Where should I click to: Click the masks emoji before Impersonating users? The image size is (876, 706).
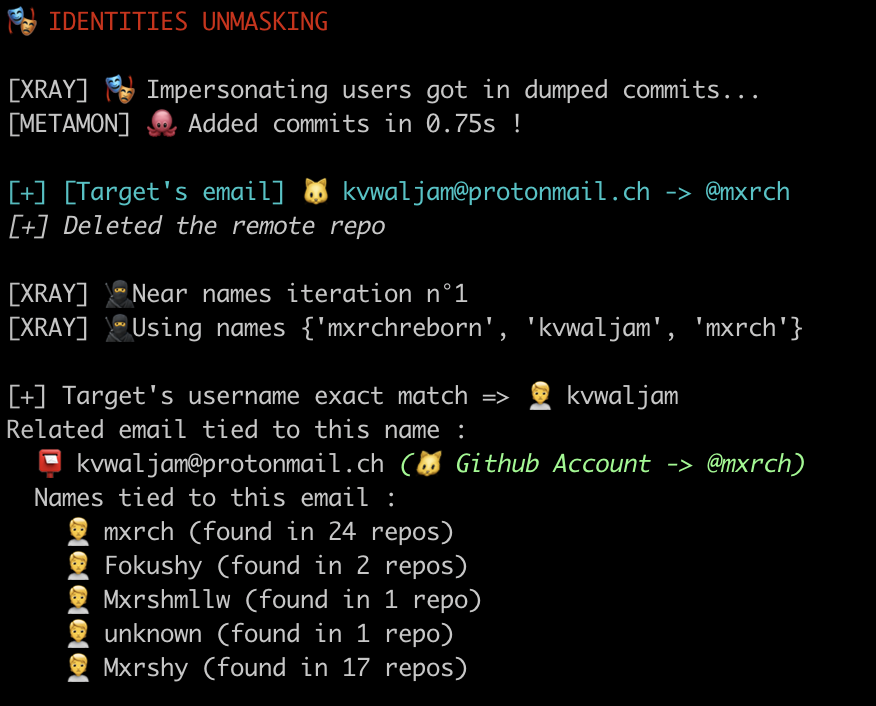click(119, 90)
